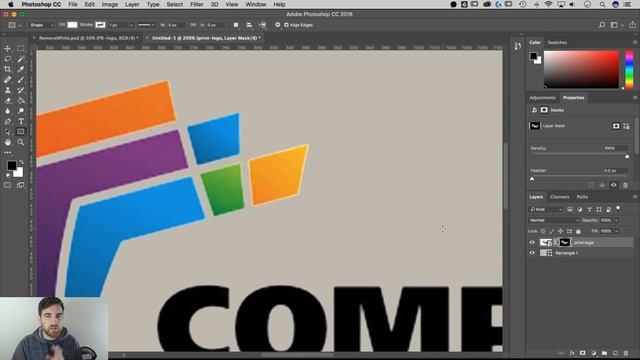This screenshot has width=640, height=360.
Task: Open the Shape tool mode dropdown
Action: pyautogui.click(x=41, y=25)
